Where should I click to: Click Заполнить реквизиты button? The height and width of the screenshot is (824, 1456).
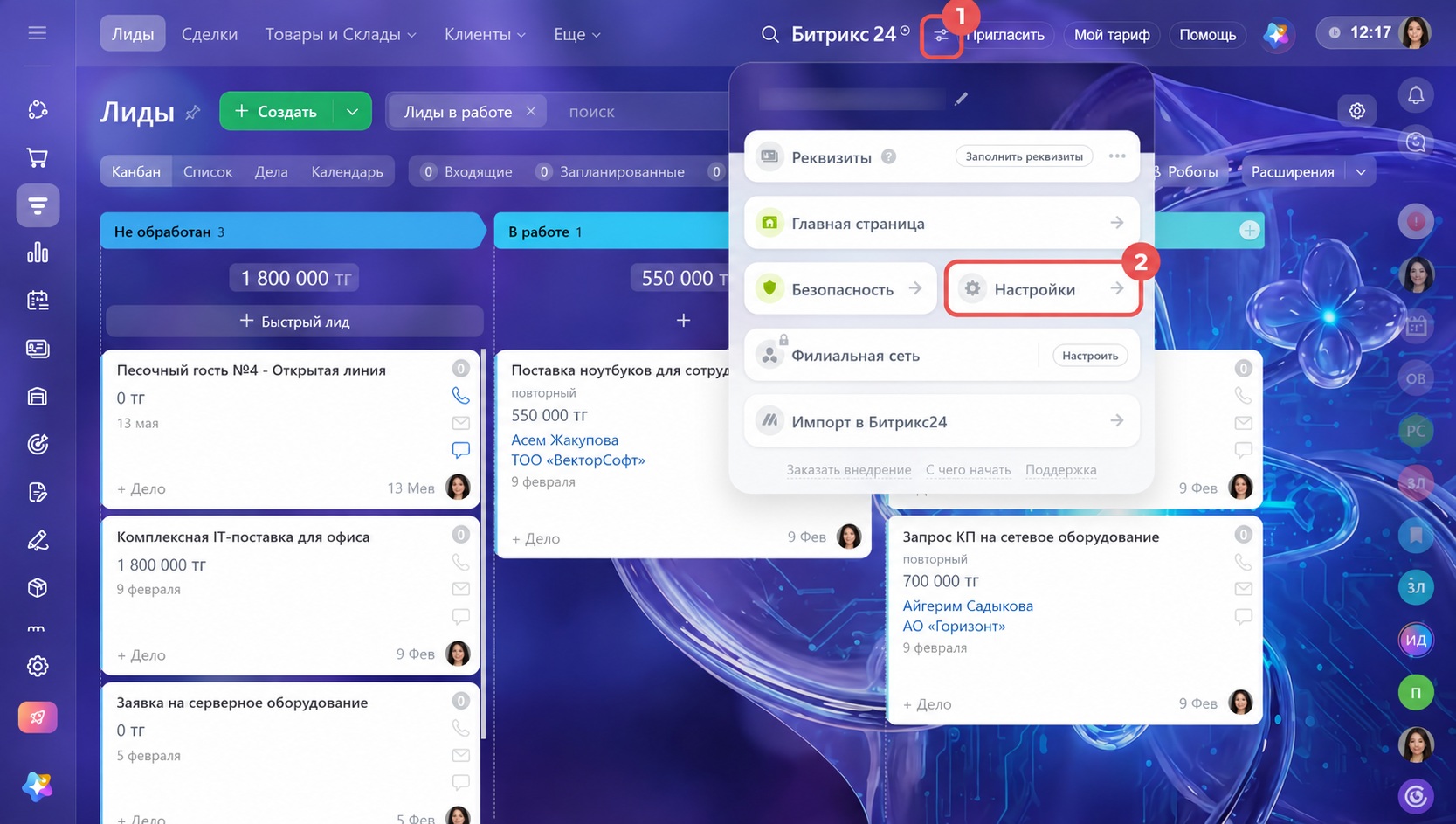point(1024,156)
